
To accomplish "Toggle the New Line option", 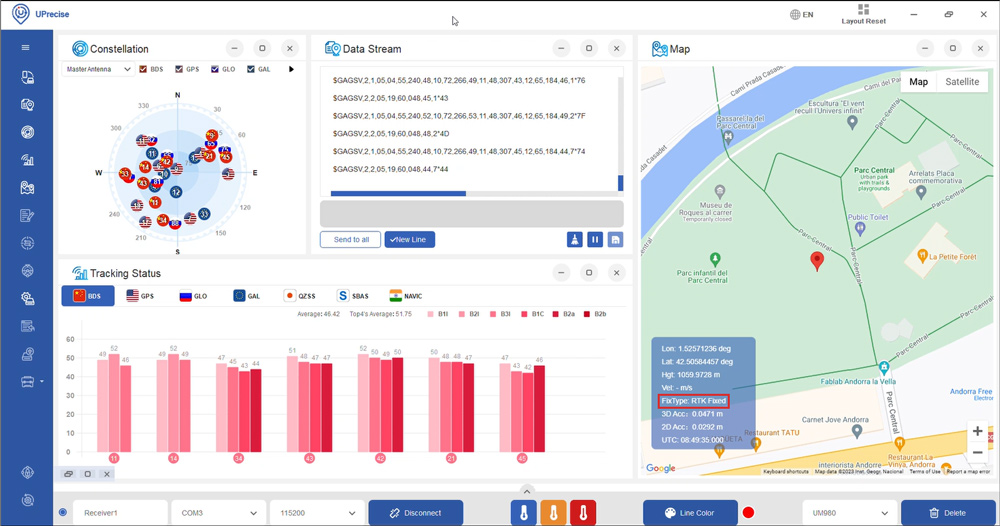I will click(x=410, y=240).
